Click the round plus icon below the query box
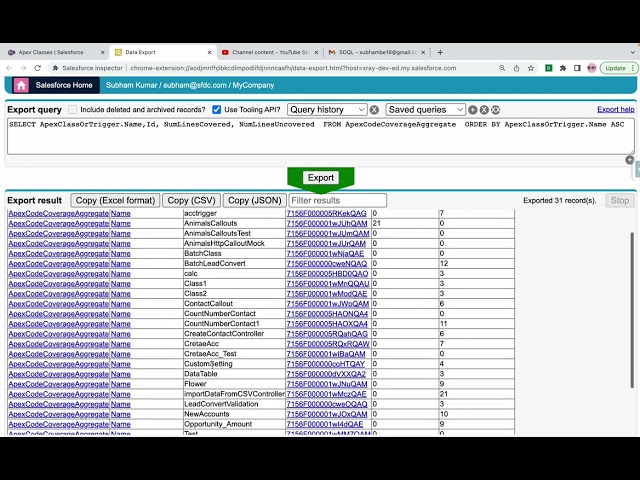 pyautogui.click(x=630, y=160)
